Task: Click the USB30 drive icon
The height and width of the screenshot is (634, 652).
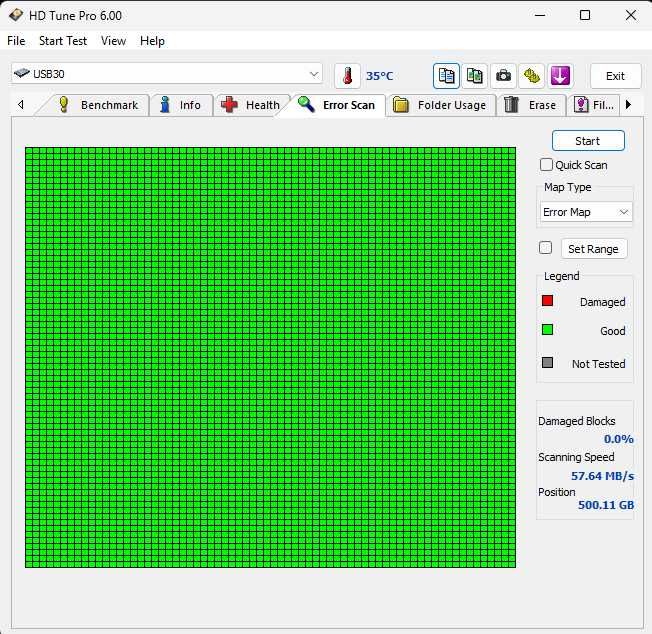Action: click(x=22, y=74)
